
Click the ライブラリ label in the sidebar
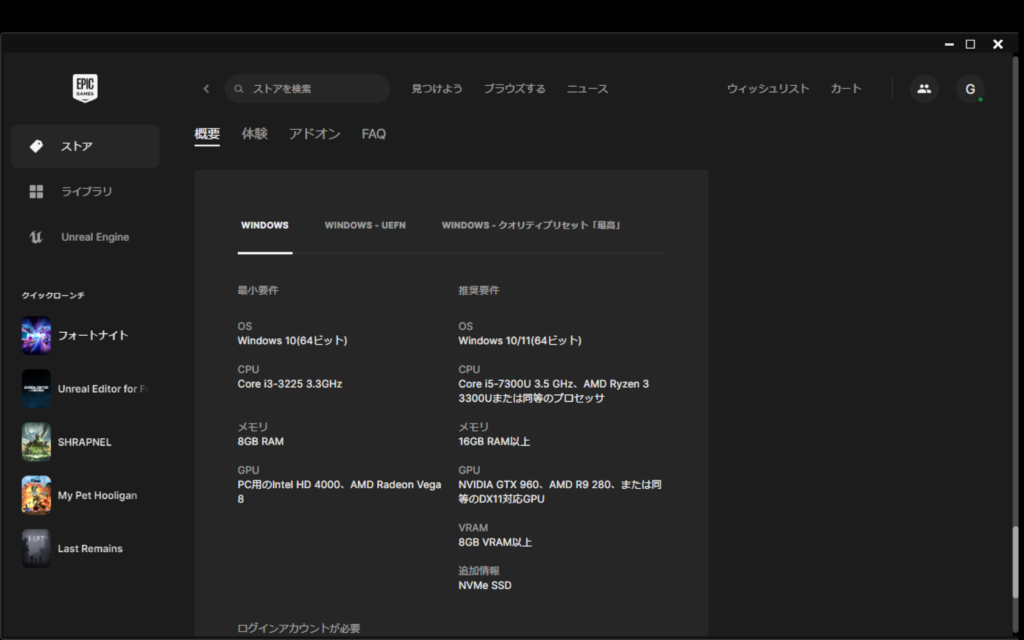coord(87,191)
